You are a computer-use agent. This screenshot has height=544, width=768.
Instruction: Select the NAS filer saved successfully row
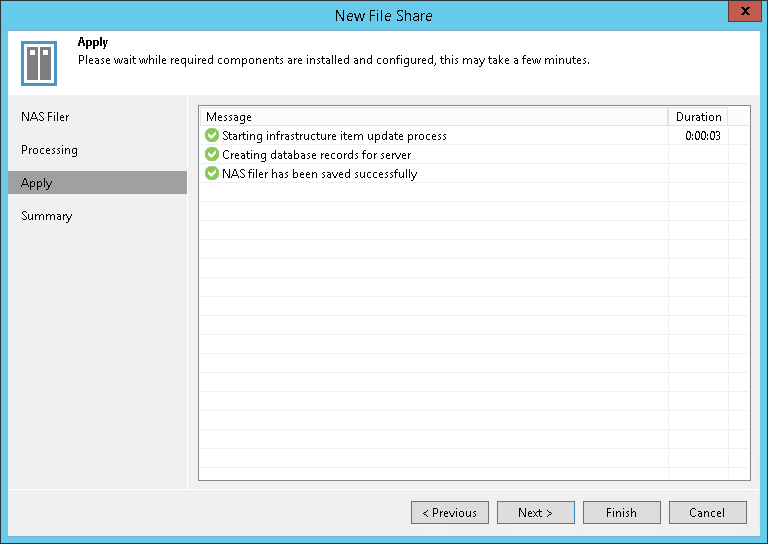coord(319,174)
